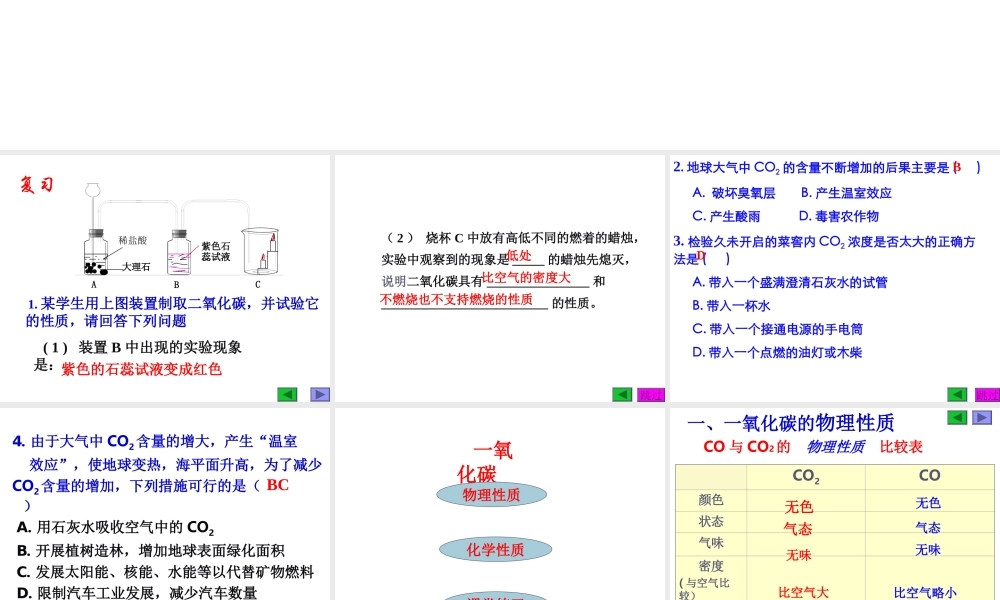The height and width of the screenshot is (600, 1000).
Task: Click the blue 比空气略小 cell
Action: pyautogui.click(x=925, y=593)
